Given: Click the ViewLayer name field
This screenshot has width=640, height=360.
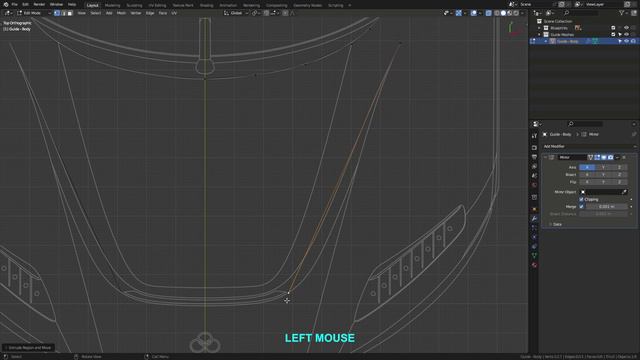Looking at the screenshot, I should click(x=603, y=4).
